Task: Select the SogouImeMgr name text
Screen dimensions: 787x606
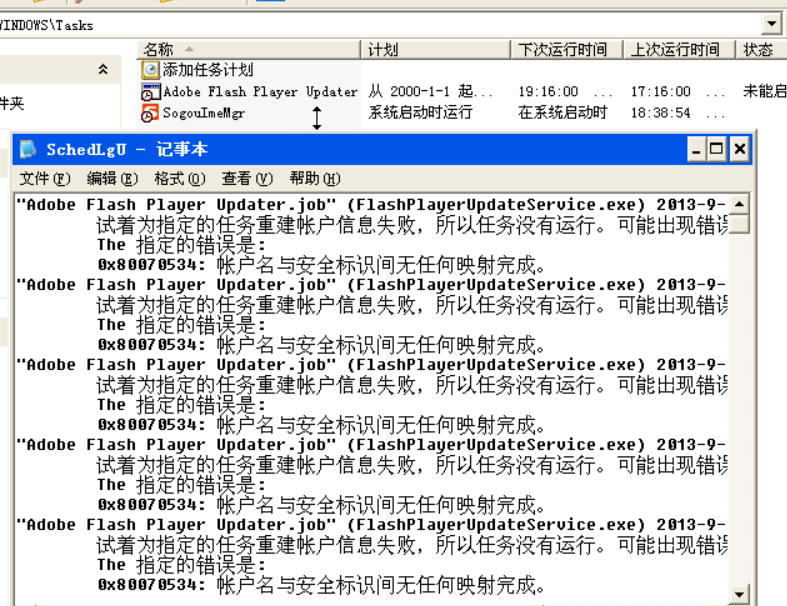Action: click(x=204, y=113)
